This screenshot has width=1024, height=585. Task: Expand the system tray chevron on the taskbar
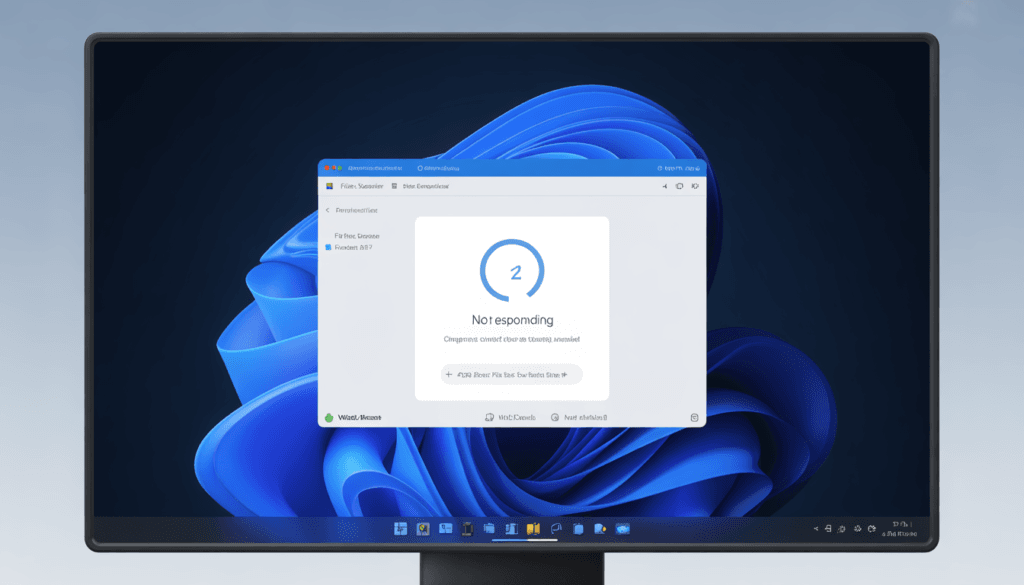(x=816, y=529)
